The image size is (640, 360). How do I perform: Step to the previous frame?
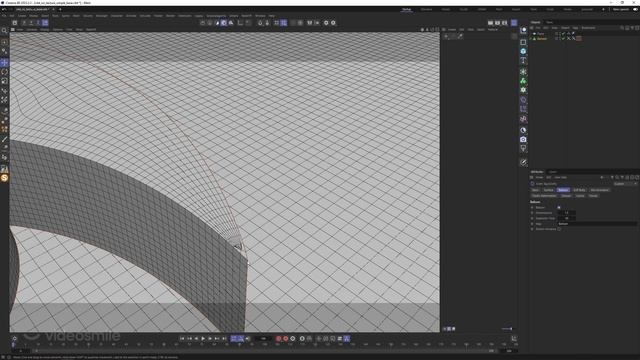tap(196, 338)
